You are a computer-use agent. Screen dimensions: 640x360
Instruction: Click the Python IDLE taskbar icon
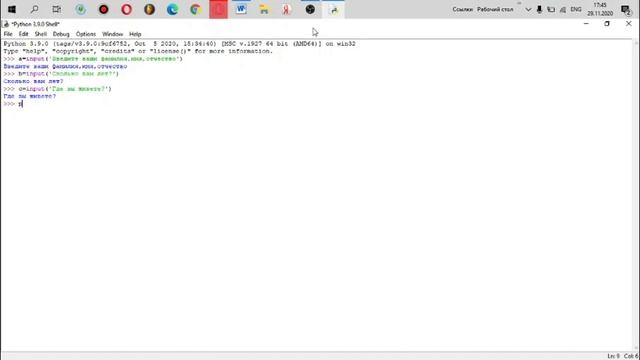(333, 10)
